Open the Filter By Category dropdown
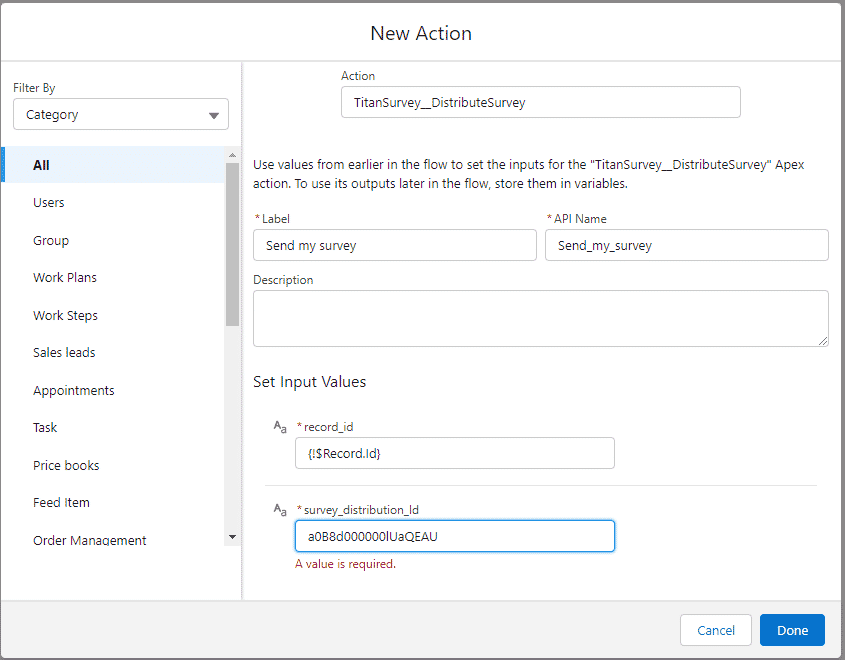 pos(121,115)
